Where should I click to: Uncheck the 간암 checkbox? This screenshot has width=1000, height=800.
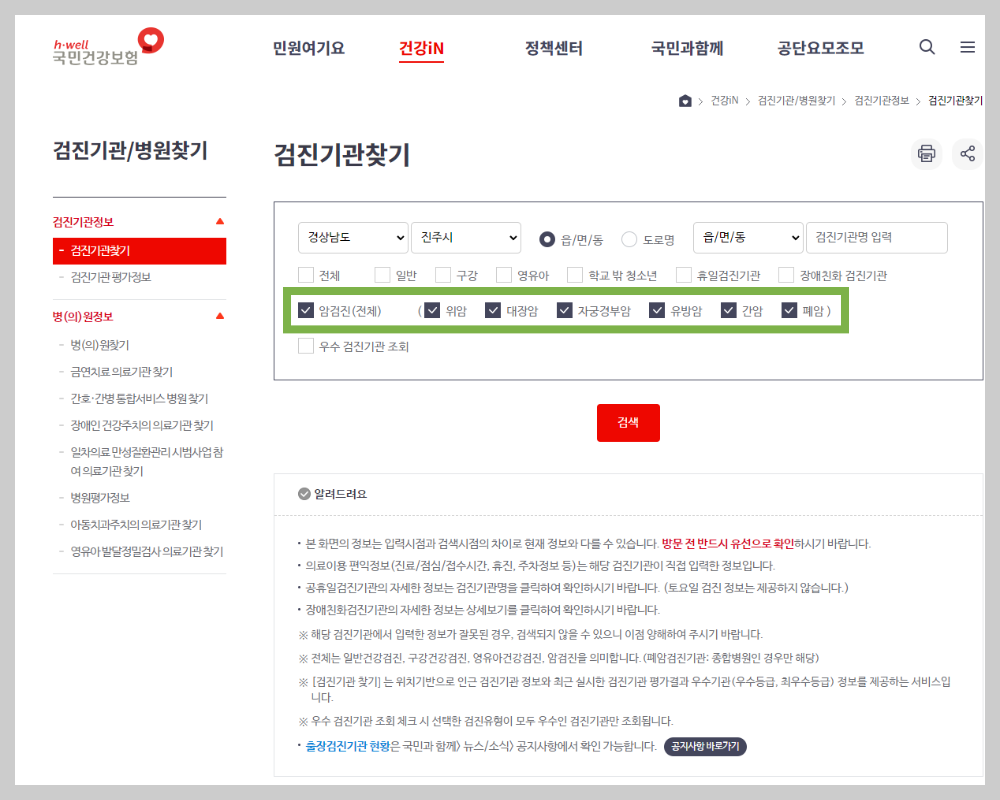click(x=729, y=311)
